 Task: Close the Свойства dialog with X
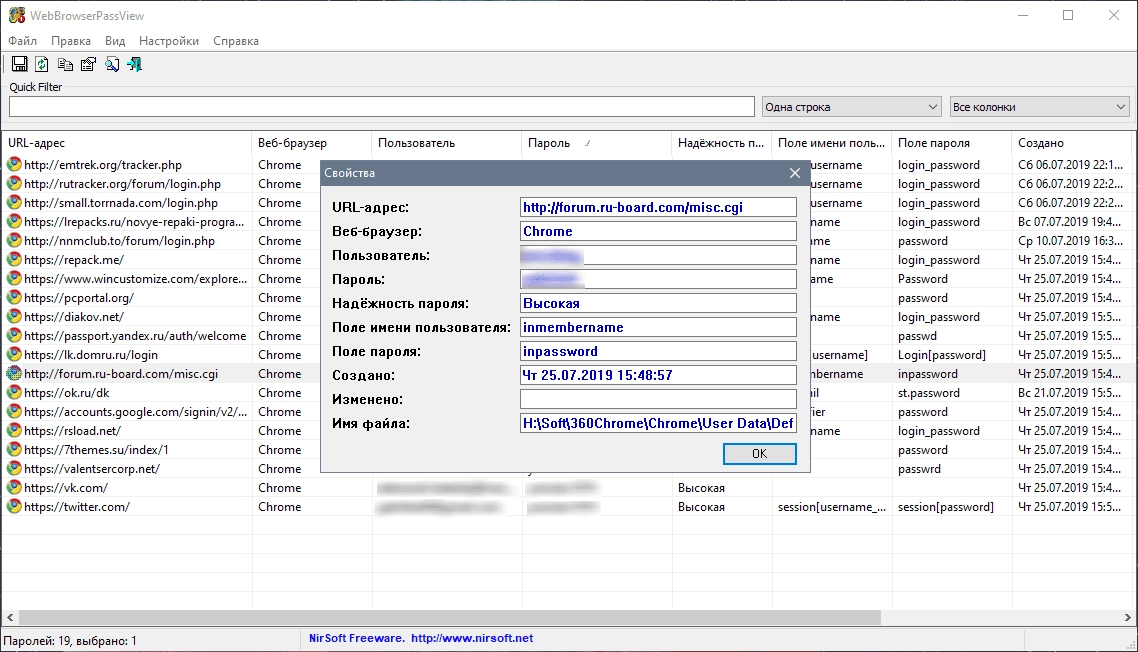(x=795, y=173)
